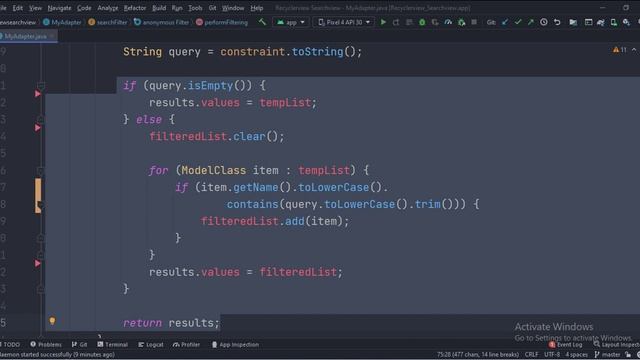
Task: Click MyAdapter in the navigation breadcrumb
Action: [x=62, y=22]
